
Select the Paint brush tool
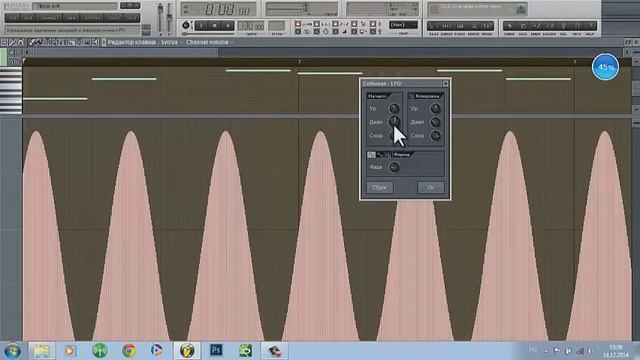[x=40, y=42]
